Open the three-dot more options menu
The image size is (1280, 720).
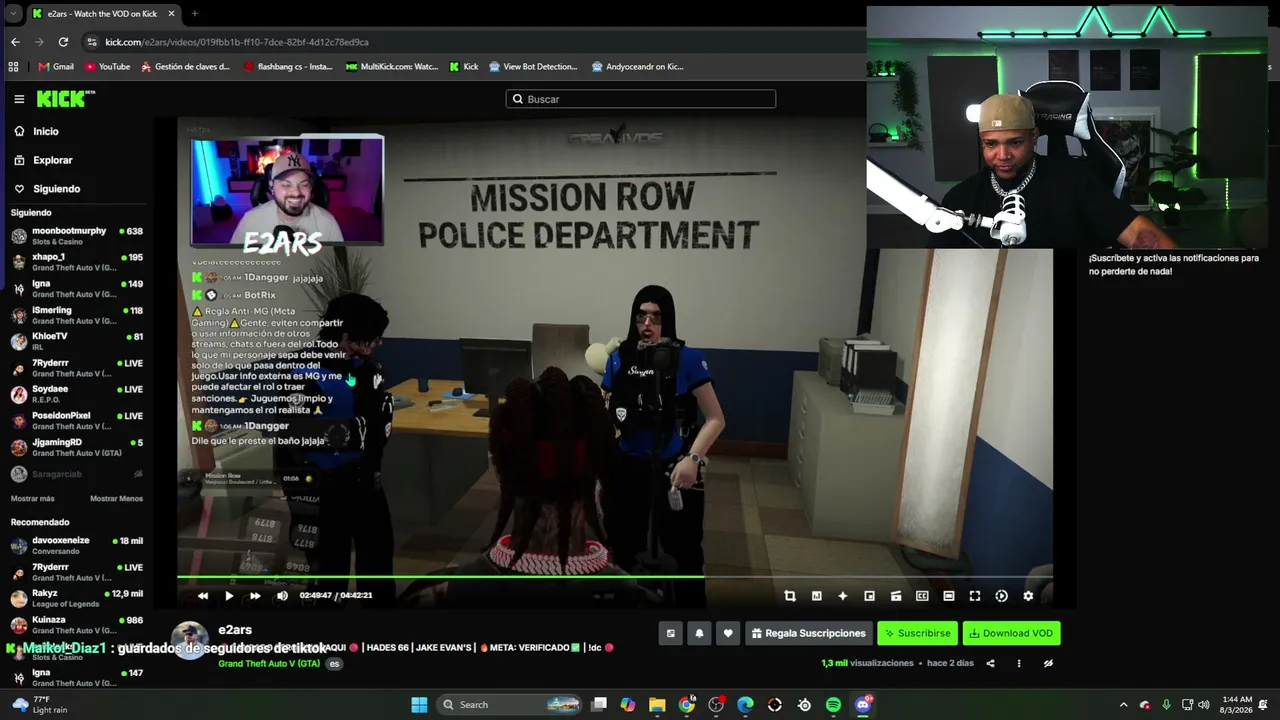1019,663
